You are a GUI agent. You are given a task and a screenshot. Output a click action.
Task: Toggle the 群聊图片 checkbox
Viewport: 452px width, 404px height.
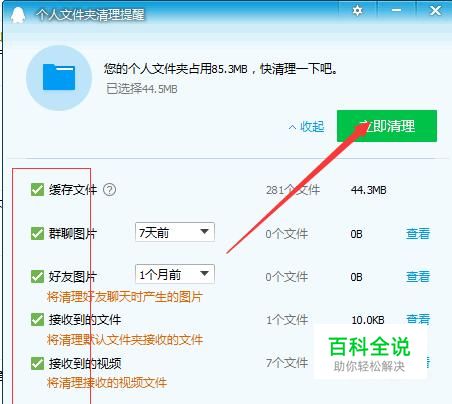pos(37,233)
